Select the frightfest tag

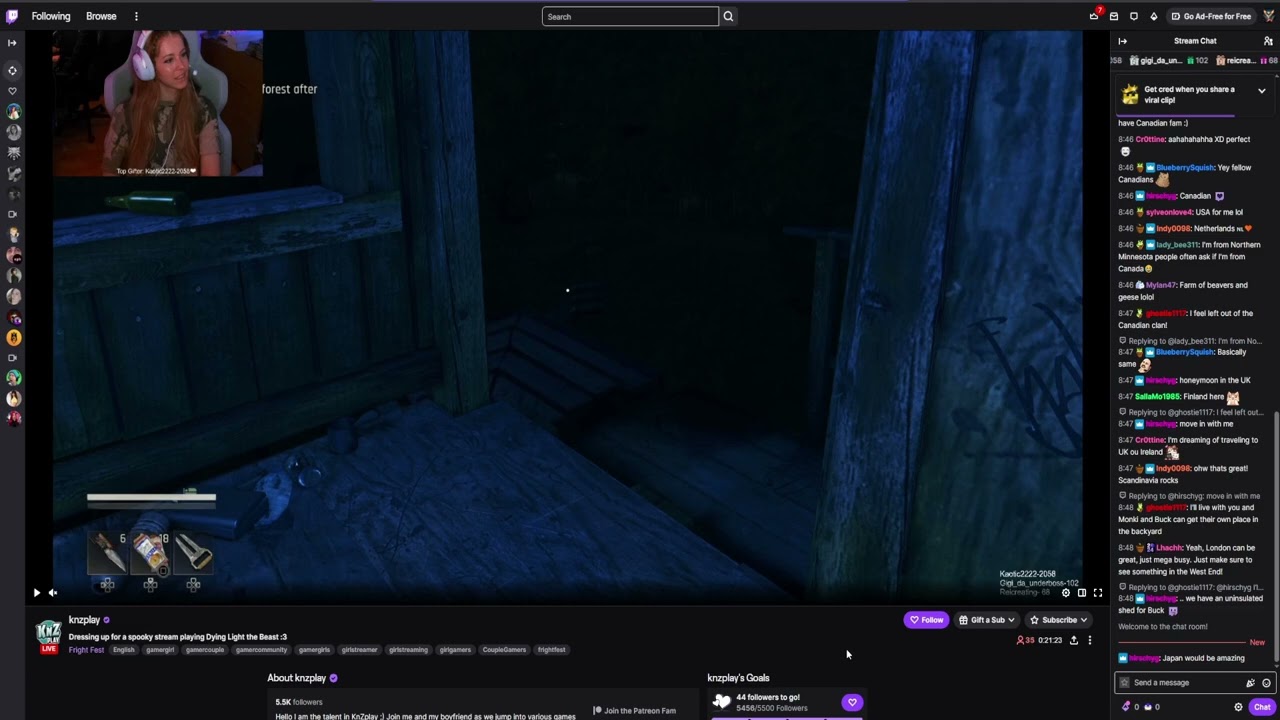click(x=551, y=650)
